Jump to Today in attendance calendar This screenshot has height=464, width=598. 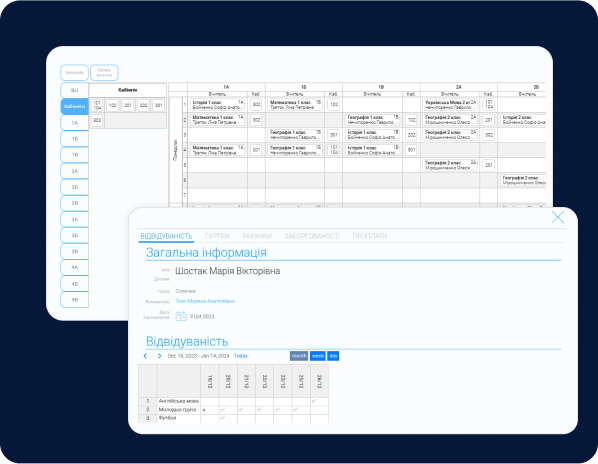(x=241, y=356)
